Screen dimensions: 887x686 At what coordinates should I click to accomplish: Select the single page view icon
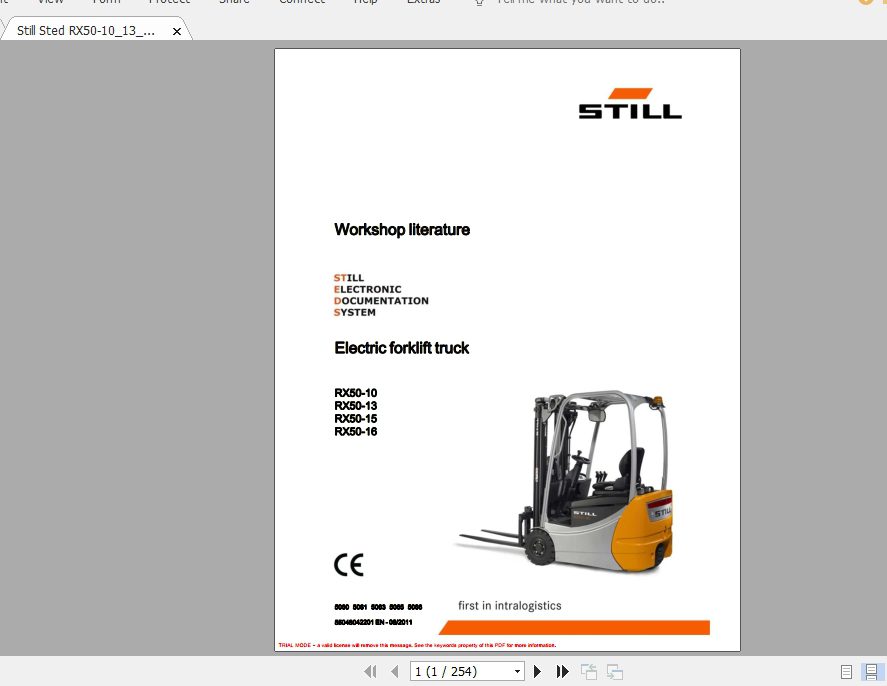[845, 671]
